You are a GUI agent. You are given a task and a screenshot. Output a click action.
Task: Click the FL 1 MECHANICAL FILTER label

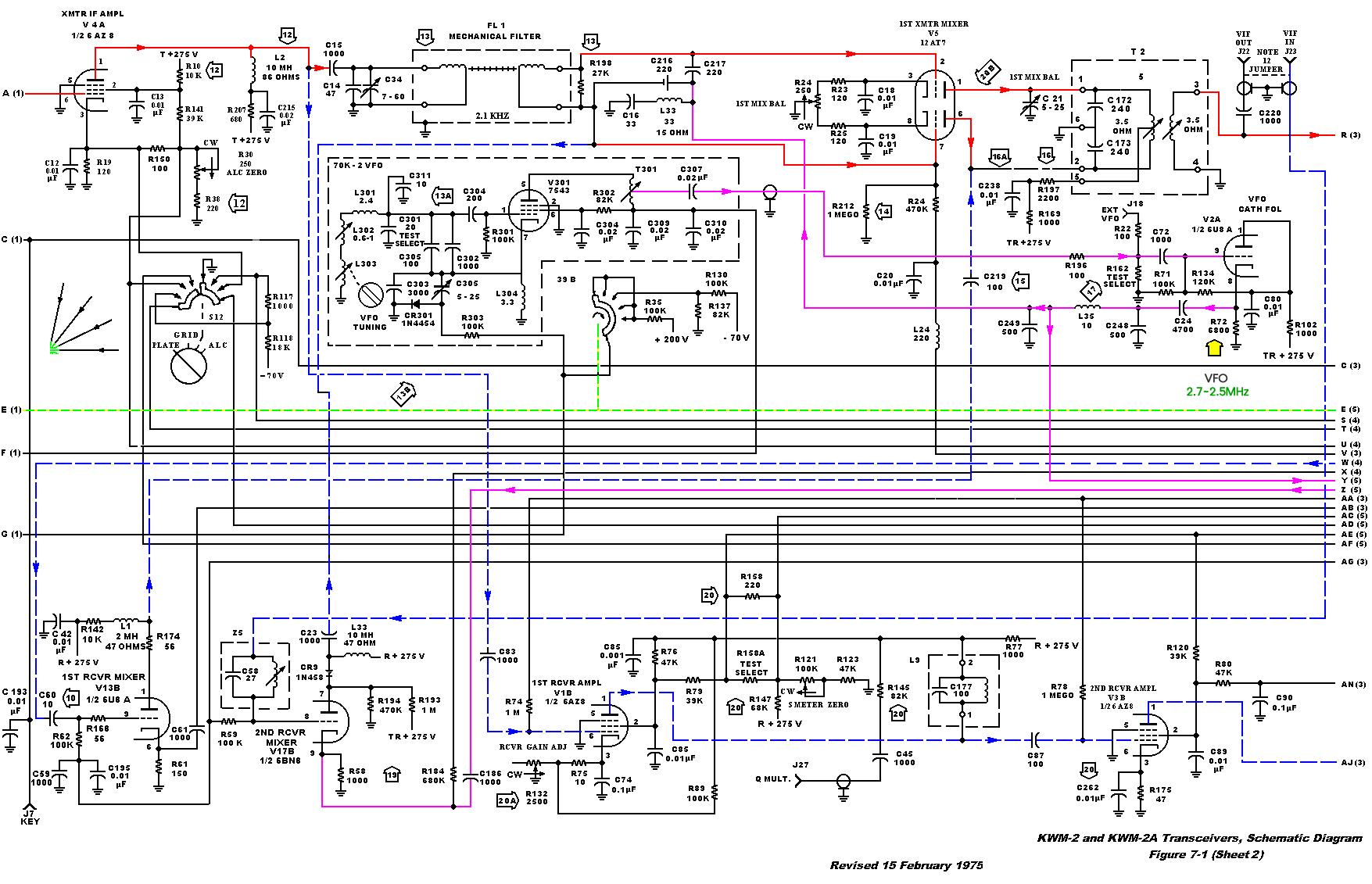click(x=494, y=30)
